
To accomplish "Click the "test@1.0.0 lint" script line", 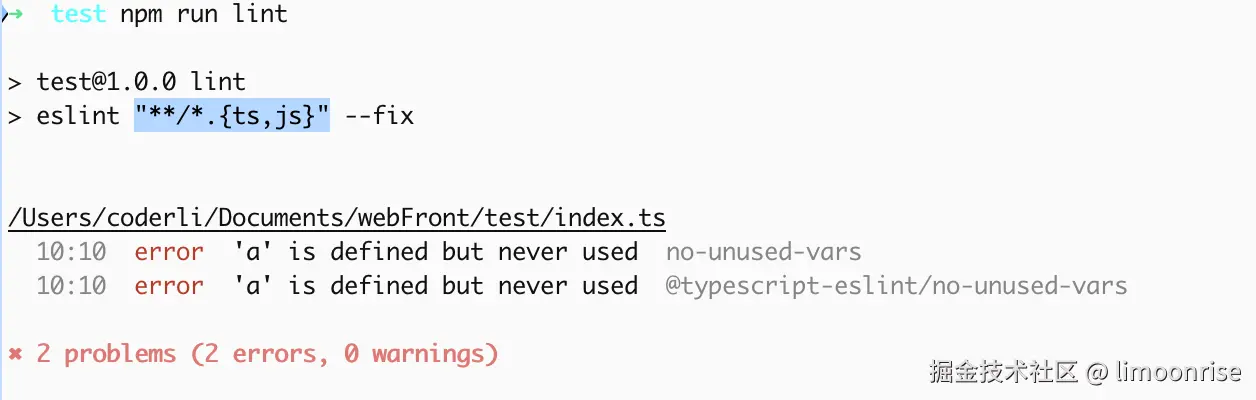I will point(141,81).
